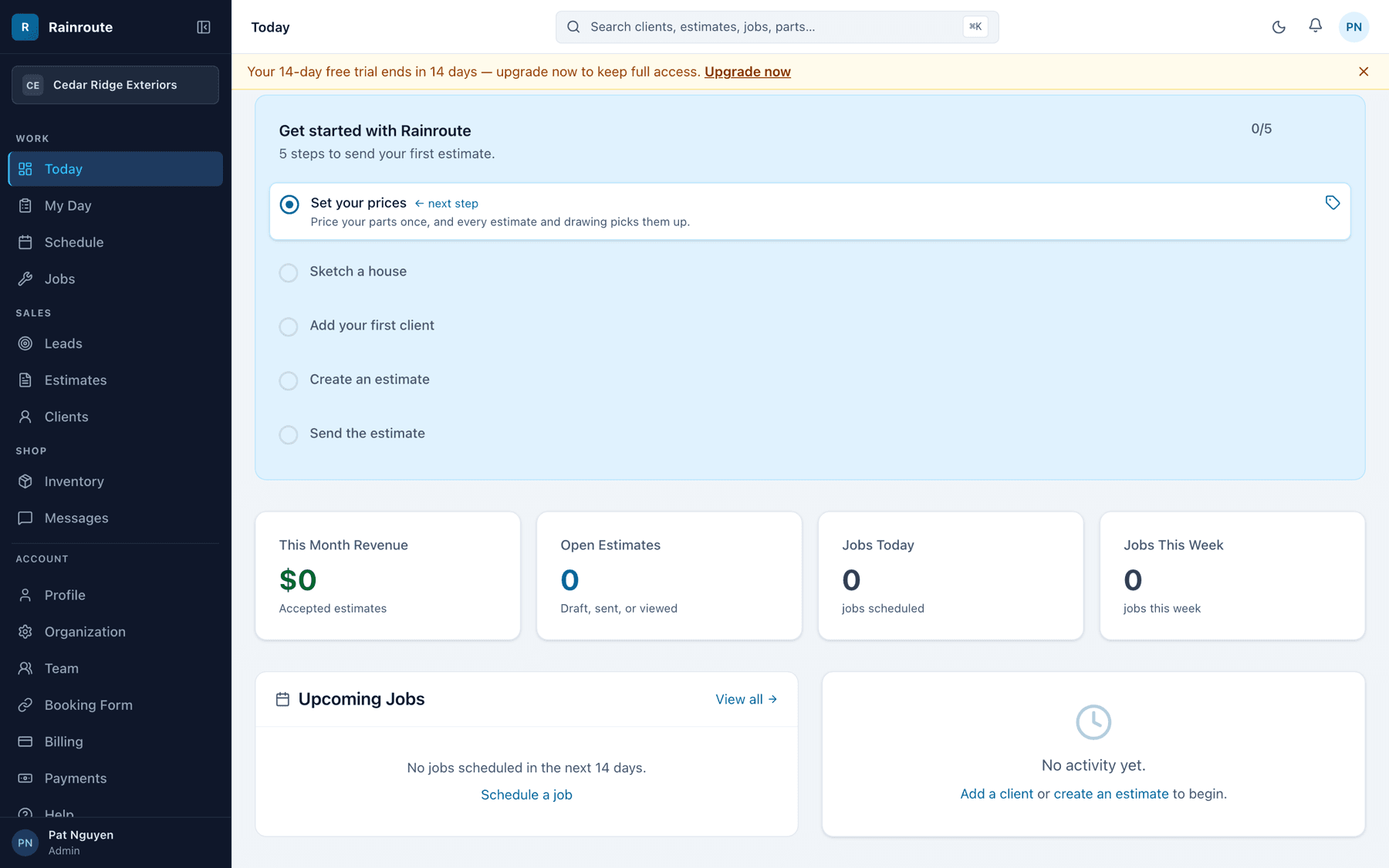The image size is (1389, 868).
Task: Select Add your first client step circle
Action: [289, 326]
